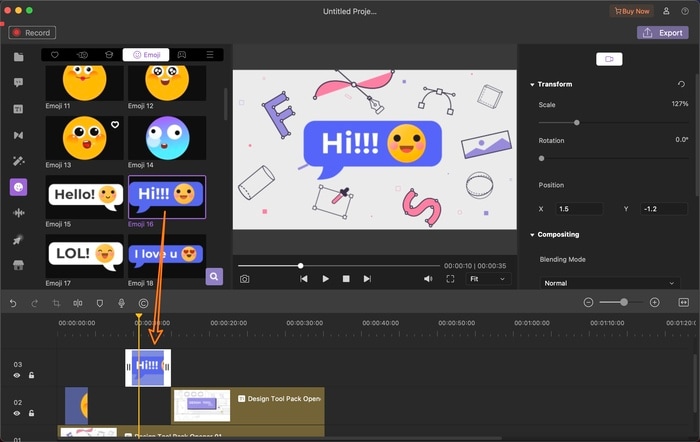Open the transitions panel in sidebar

[18, 135]
